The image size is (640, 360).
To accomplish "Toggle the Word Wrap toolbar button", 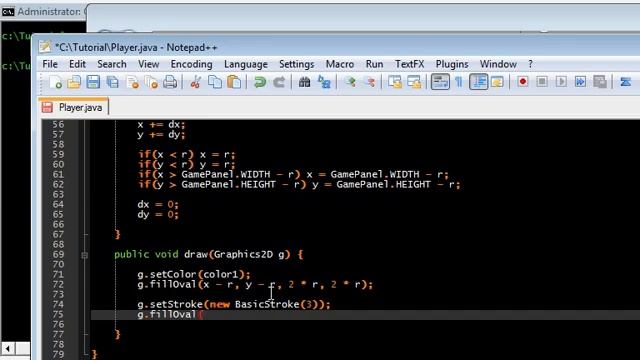I will point(440,82).
